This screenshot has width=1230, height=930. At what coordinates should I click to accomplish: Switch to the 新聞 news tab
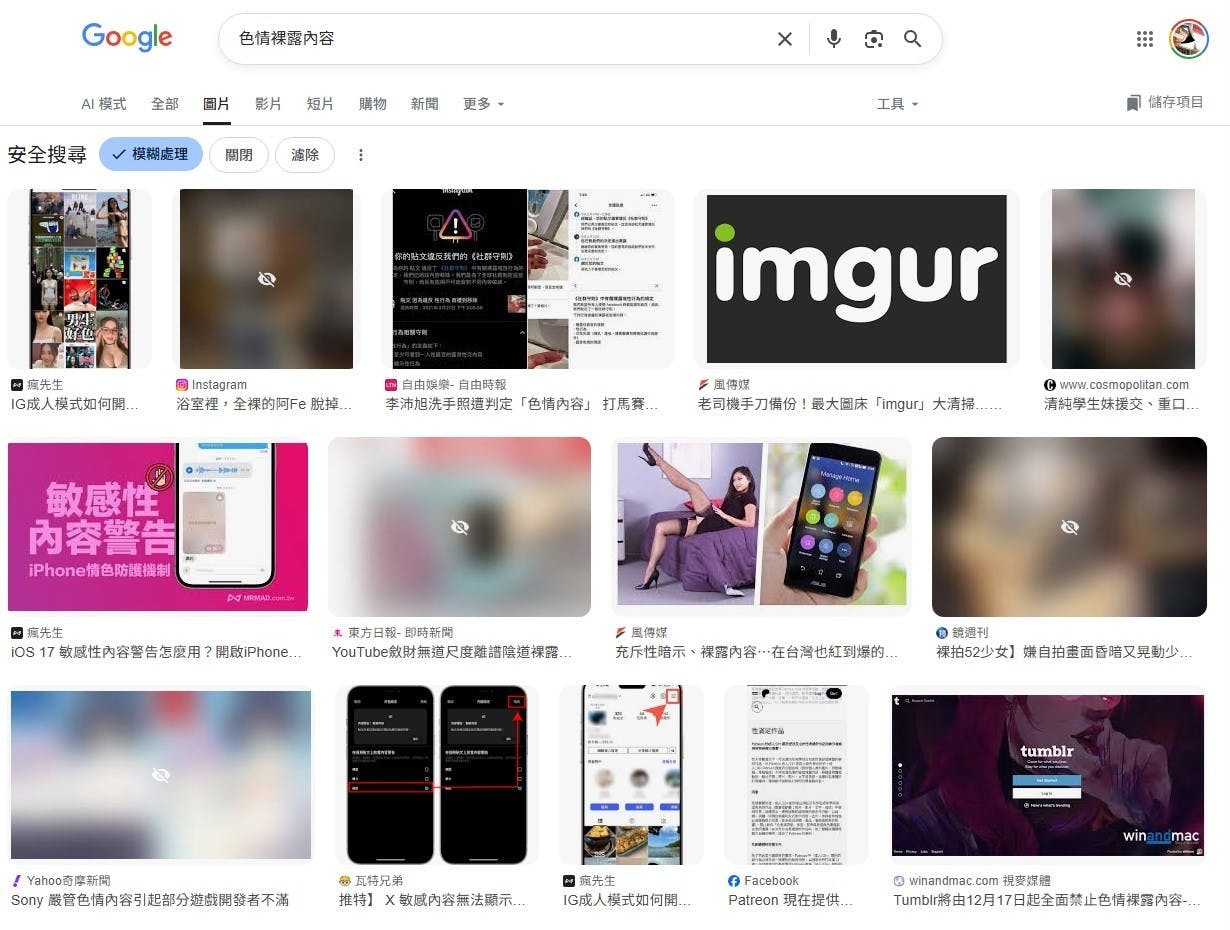(x=425, y=104)
